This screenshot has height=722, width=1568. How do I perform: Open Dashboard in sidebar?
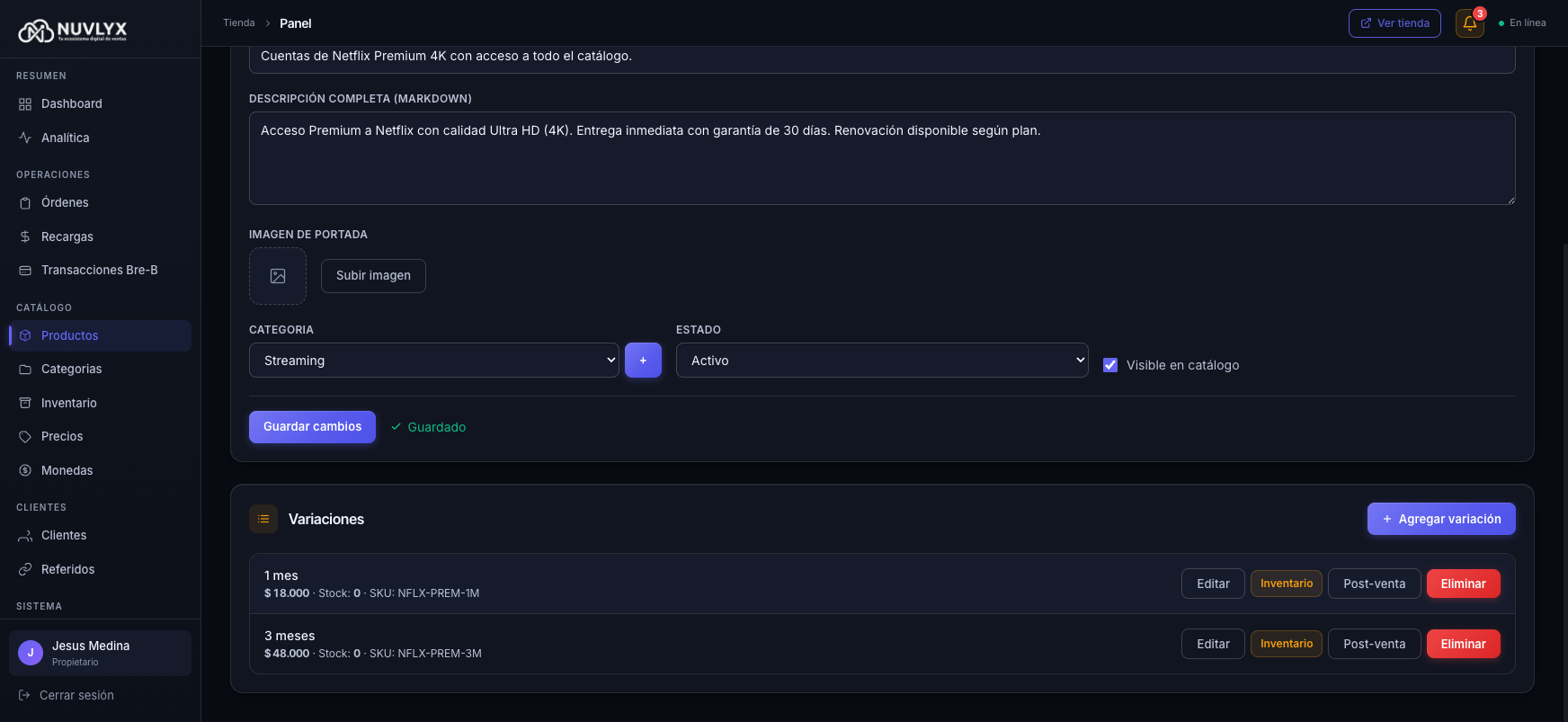click(100, 104)
